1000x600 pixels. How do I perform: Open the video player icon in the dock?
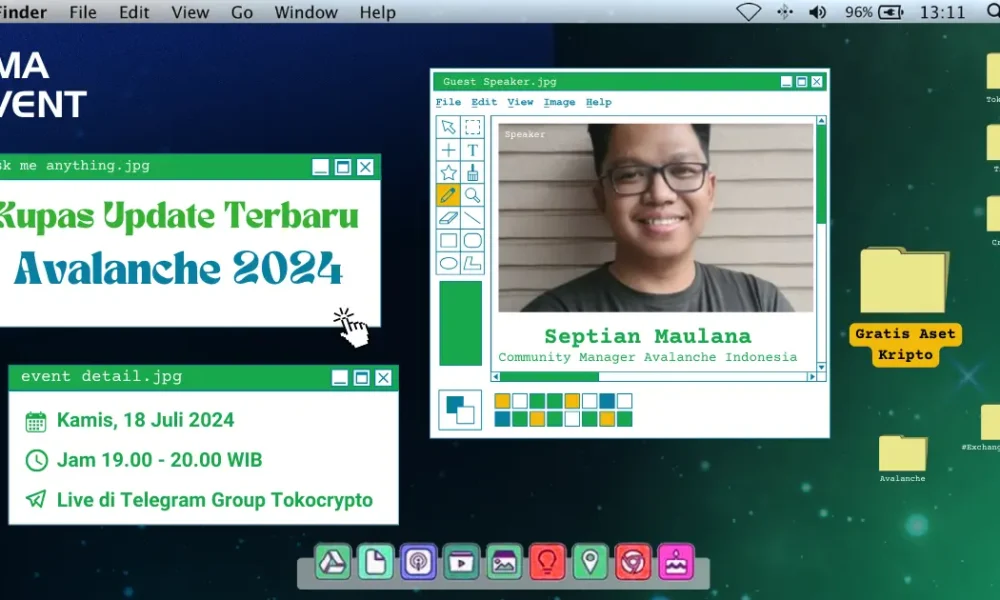click(461, 562)
